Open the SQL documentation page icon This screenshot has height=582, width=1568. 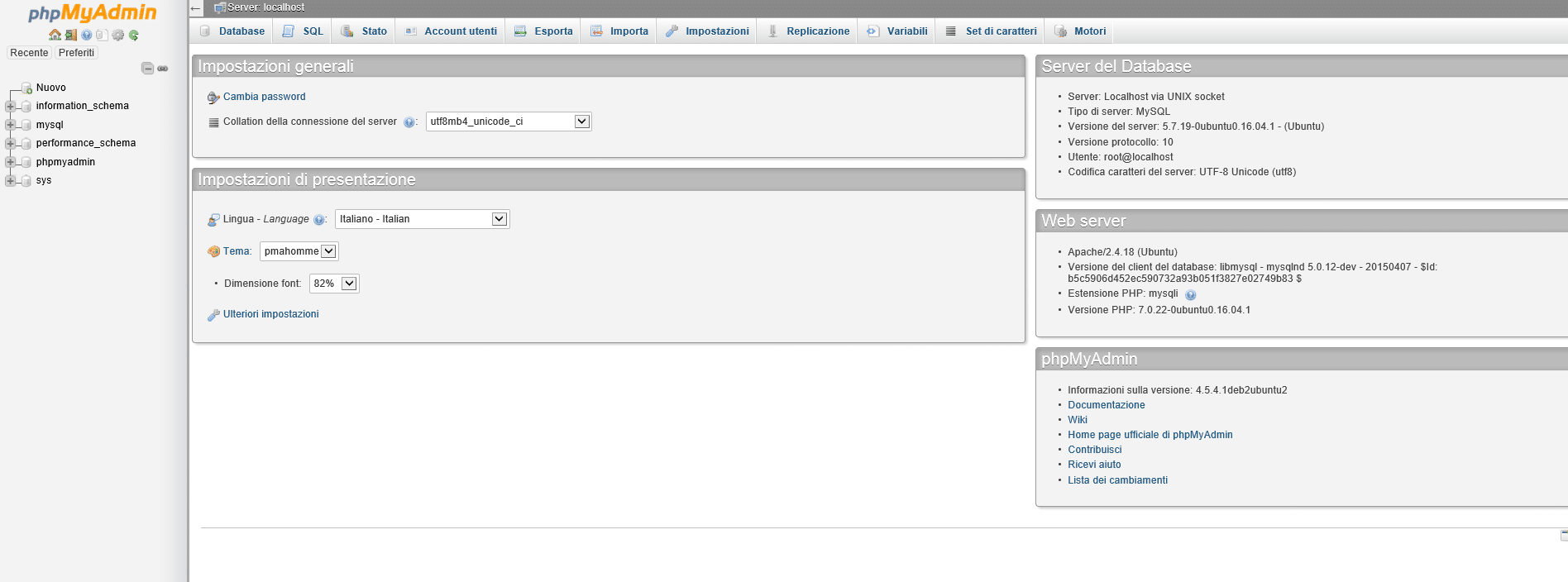102,35
